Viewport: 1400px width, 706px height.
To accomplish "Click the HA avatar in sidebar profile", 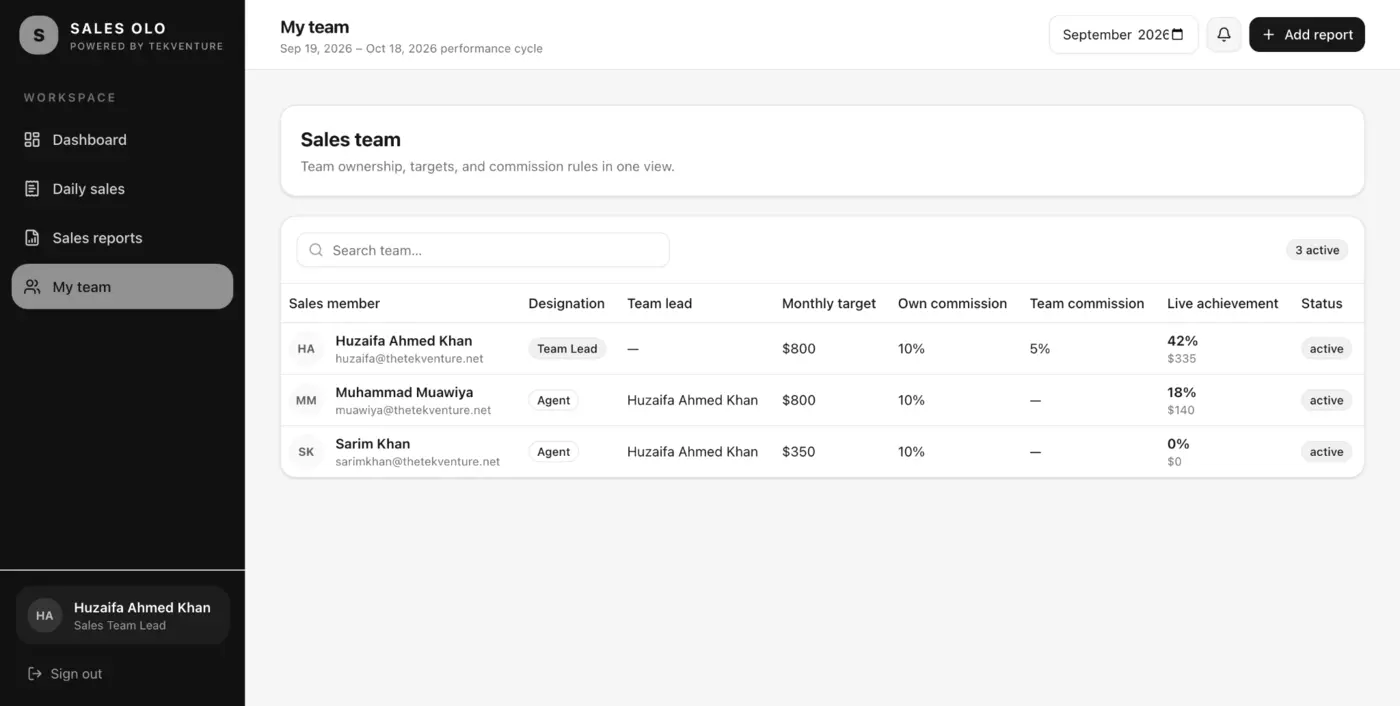I will coord(45,616).
